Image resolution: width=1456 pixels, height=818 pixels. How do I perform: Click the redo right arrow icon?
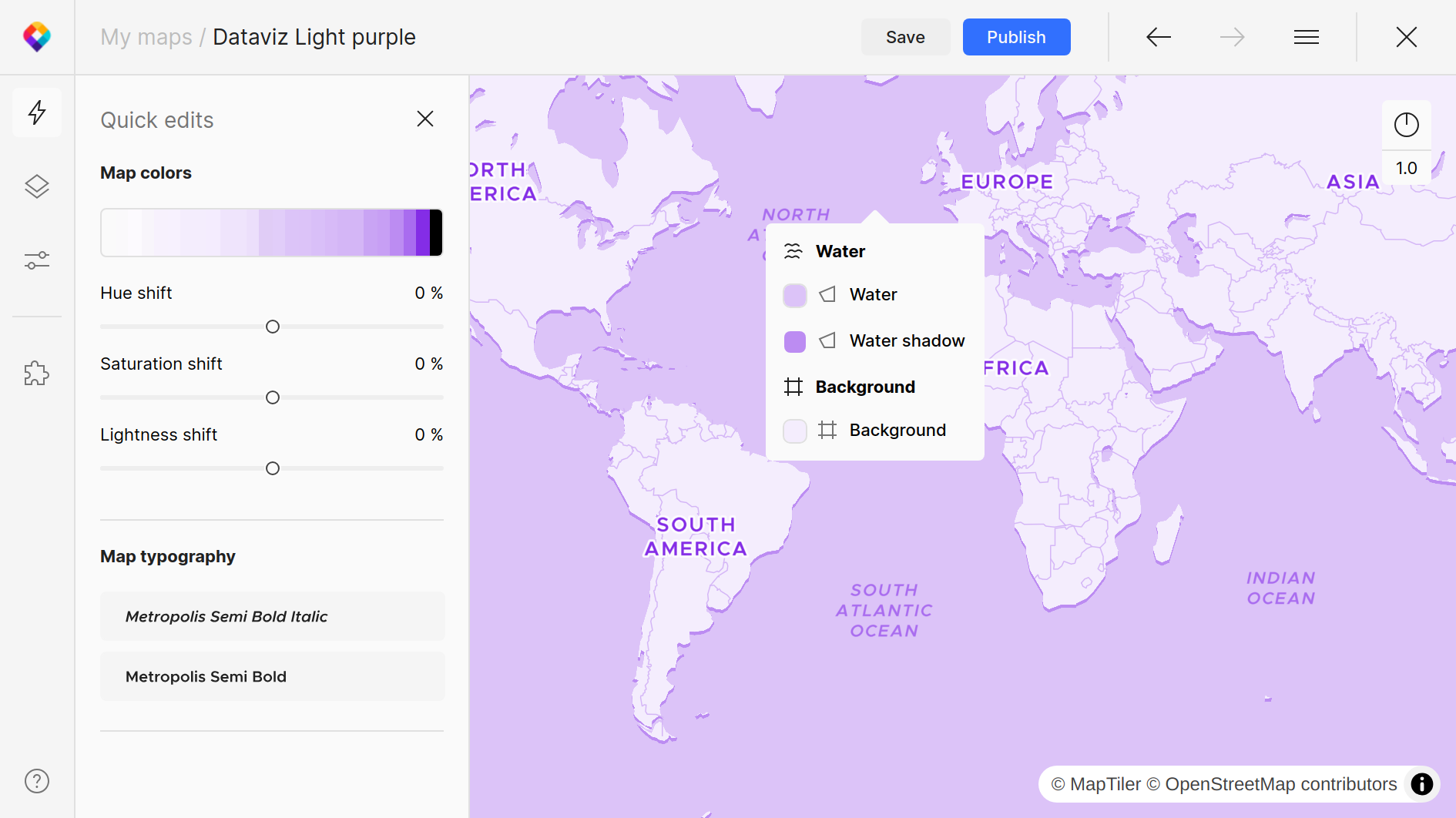(1232, 37)
